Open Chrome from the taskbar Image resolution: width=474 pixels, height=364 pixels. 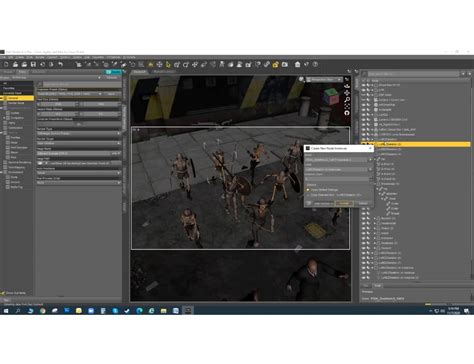43,311
